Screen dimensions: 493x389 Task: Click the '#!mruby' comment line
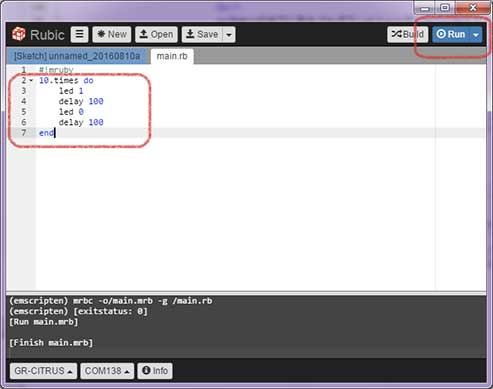point(56,70)
